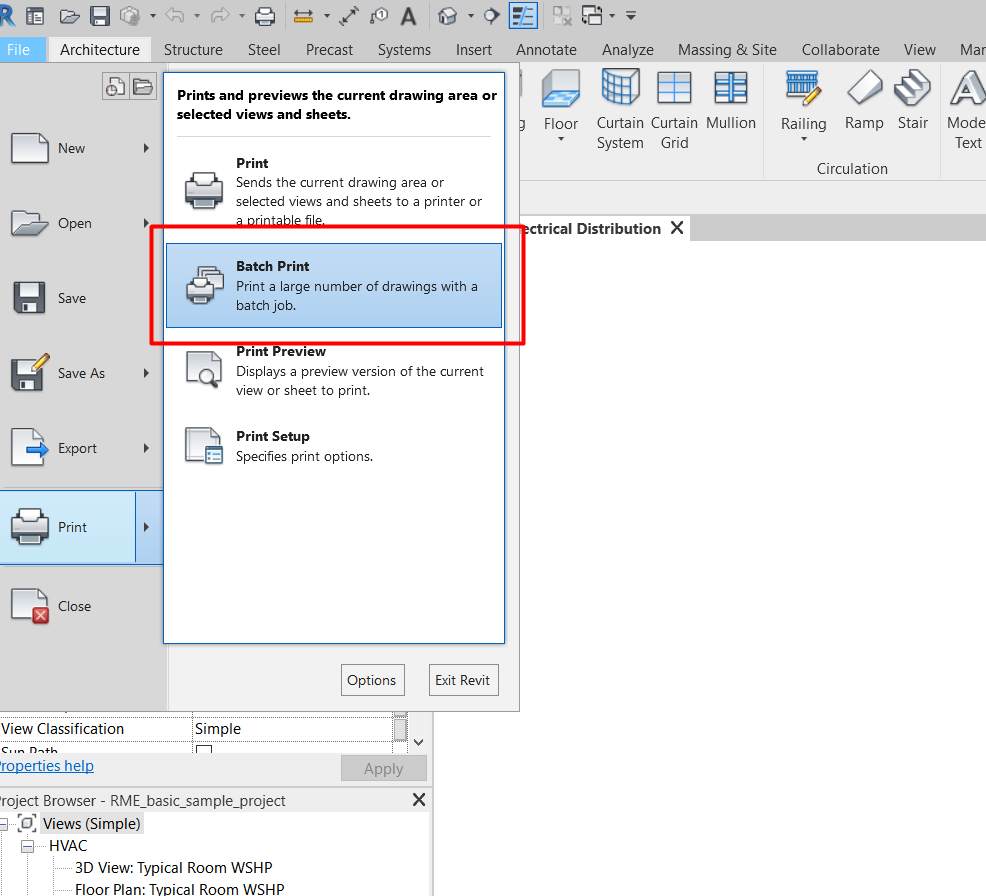The height and width of the screenshot is (896, 986).
Task: Open the Undo history dropdown arrow
Action: 197,16
